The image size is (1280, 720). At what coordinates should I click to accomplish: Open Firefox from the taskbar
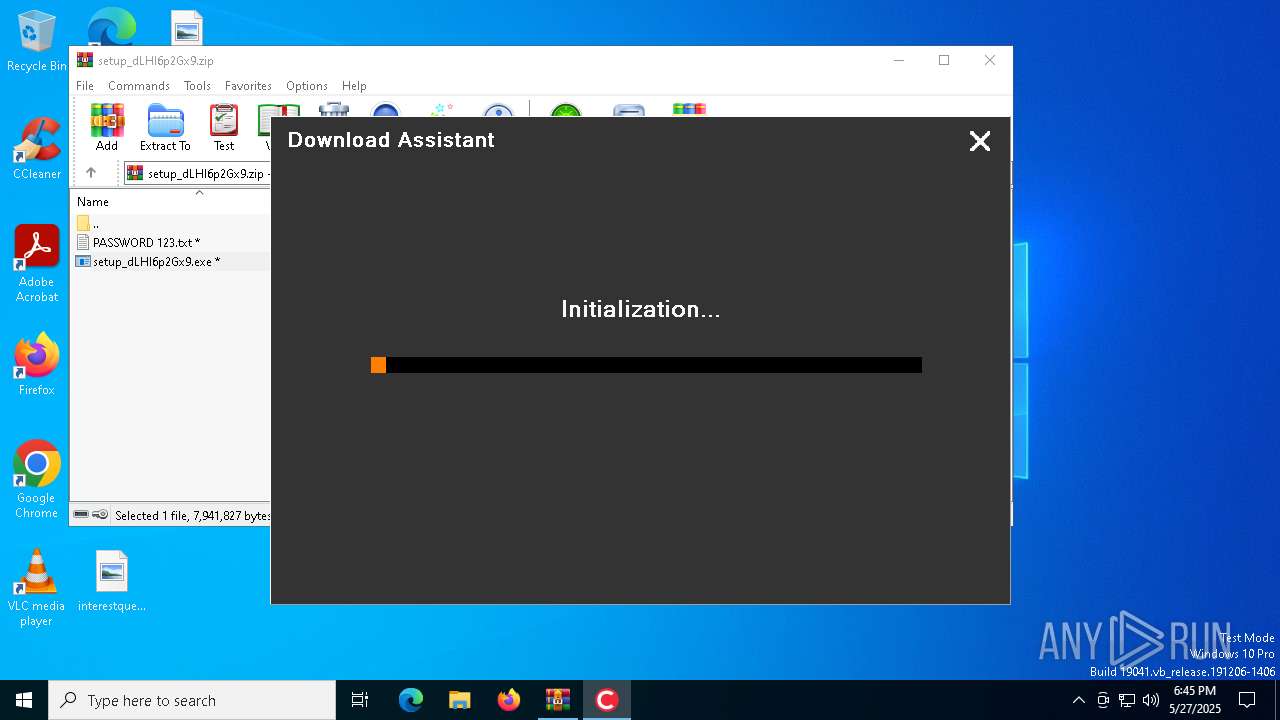(509, 700)
